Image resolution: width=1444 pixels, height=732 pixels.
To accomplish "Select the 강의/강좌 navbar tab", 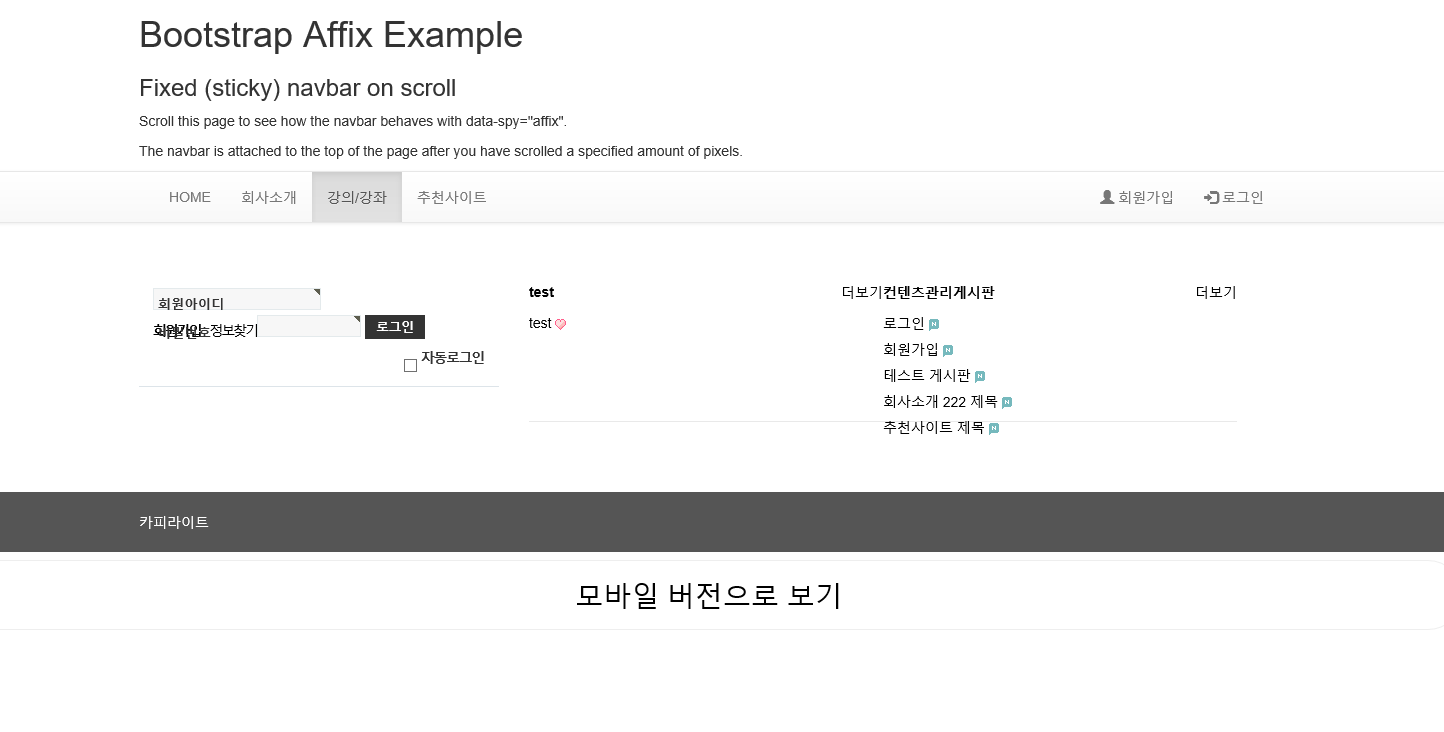I will (357, 197).
